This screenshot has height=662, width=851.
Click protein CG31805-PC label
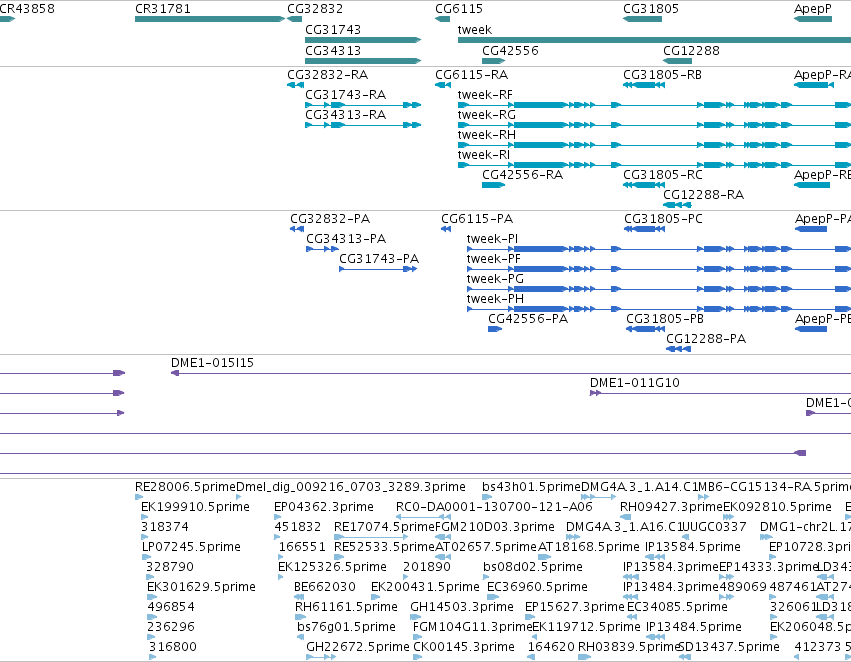click(x=663, y=219)
